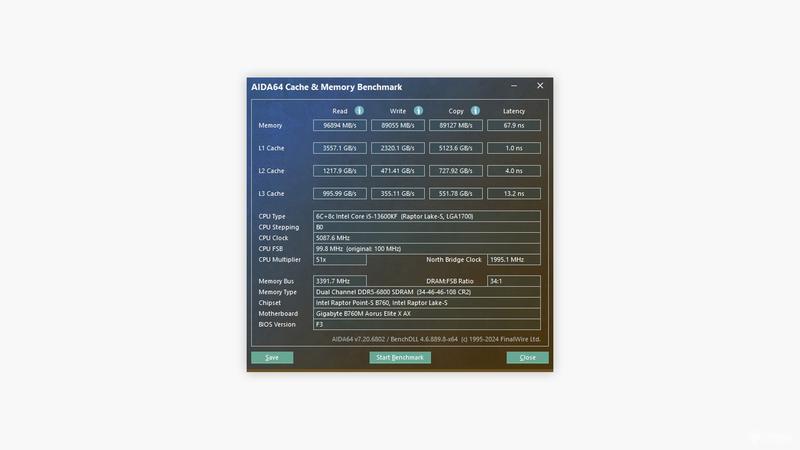Select L3 Cache Read 995.99 GB/s
The height and width of the screenshot is (450, 800).
tap(340, 194)
